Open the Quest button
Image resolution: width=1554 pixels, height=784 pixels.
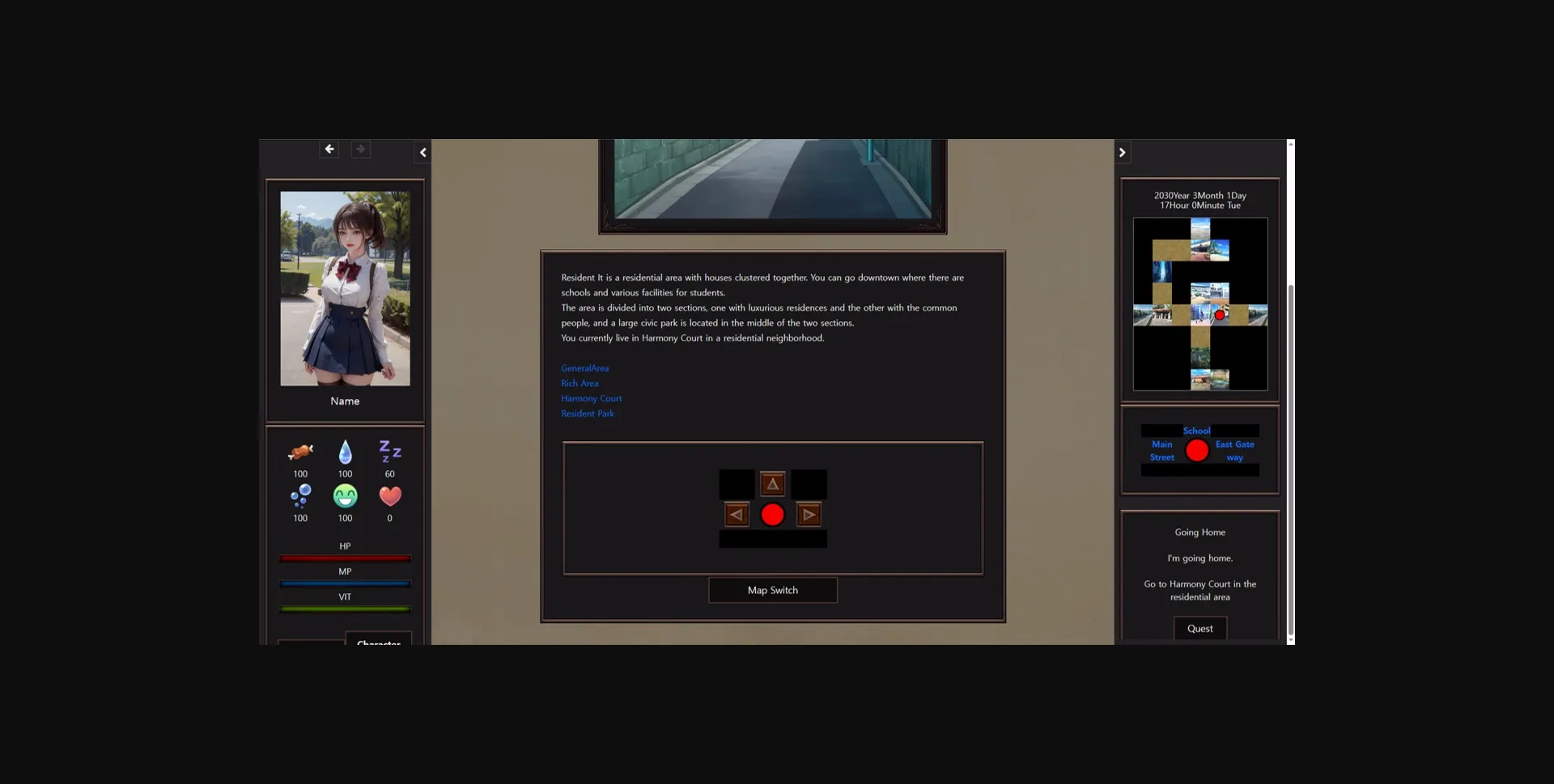(x=1199, y=629)
